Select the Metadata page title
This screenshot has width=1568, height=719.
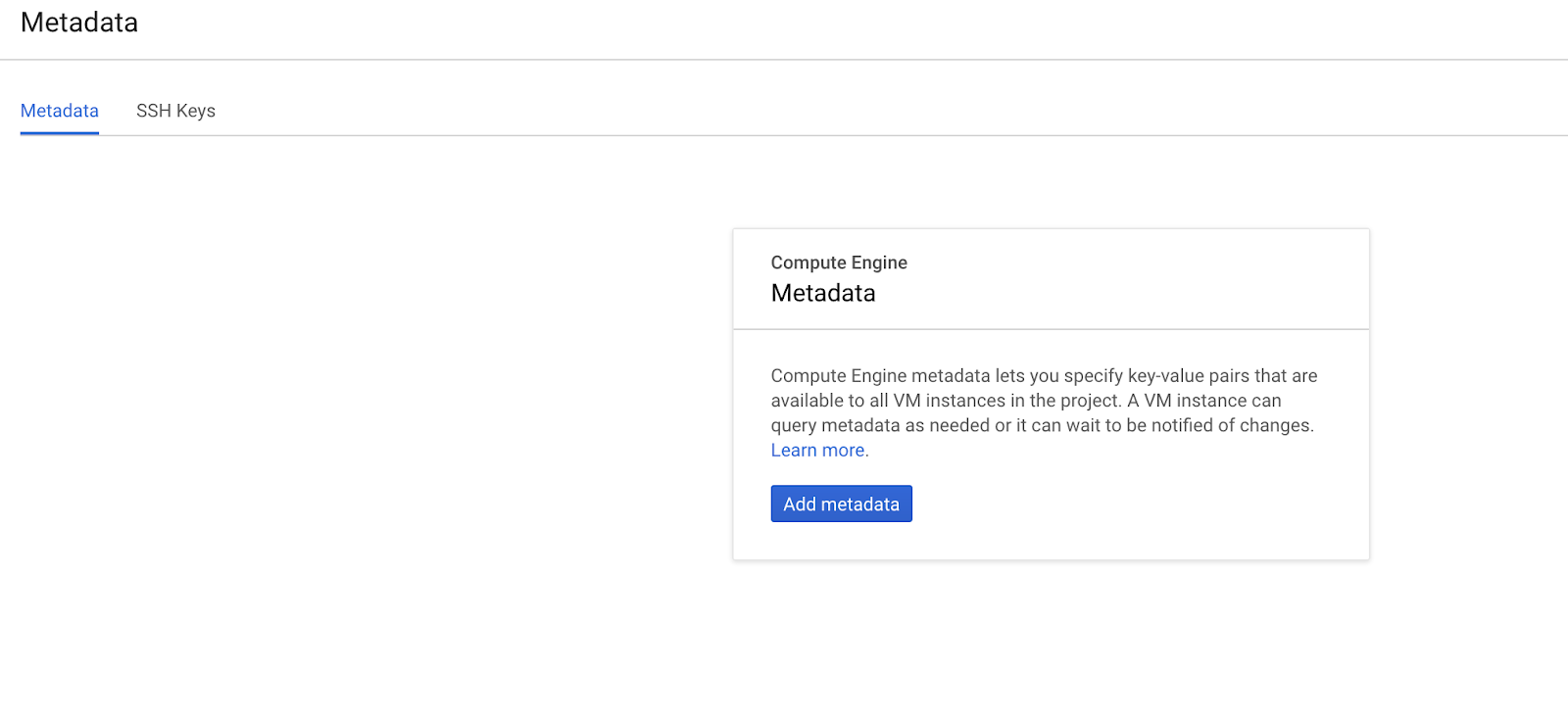[79, 23]
